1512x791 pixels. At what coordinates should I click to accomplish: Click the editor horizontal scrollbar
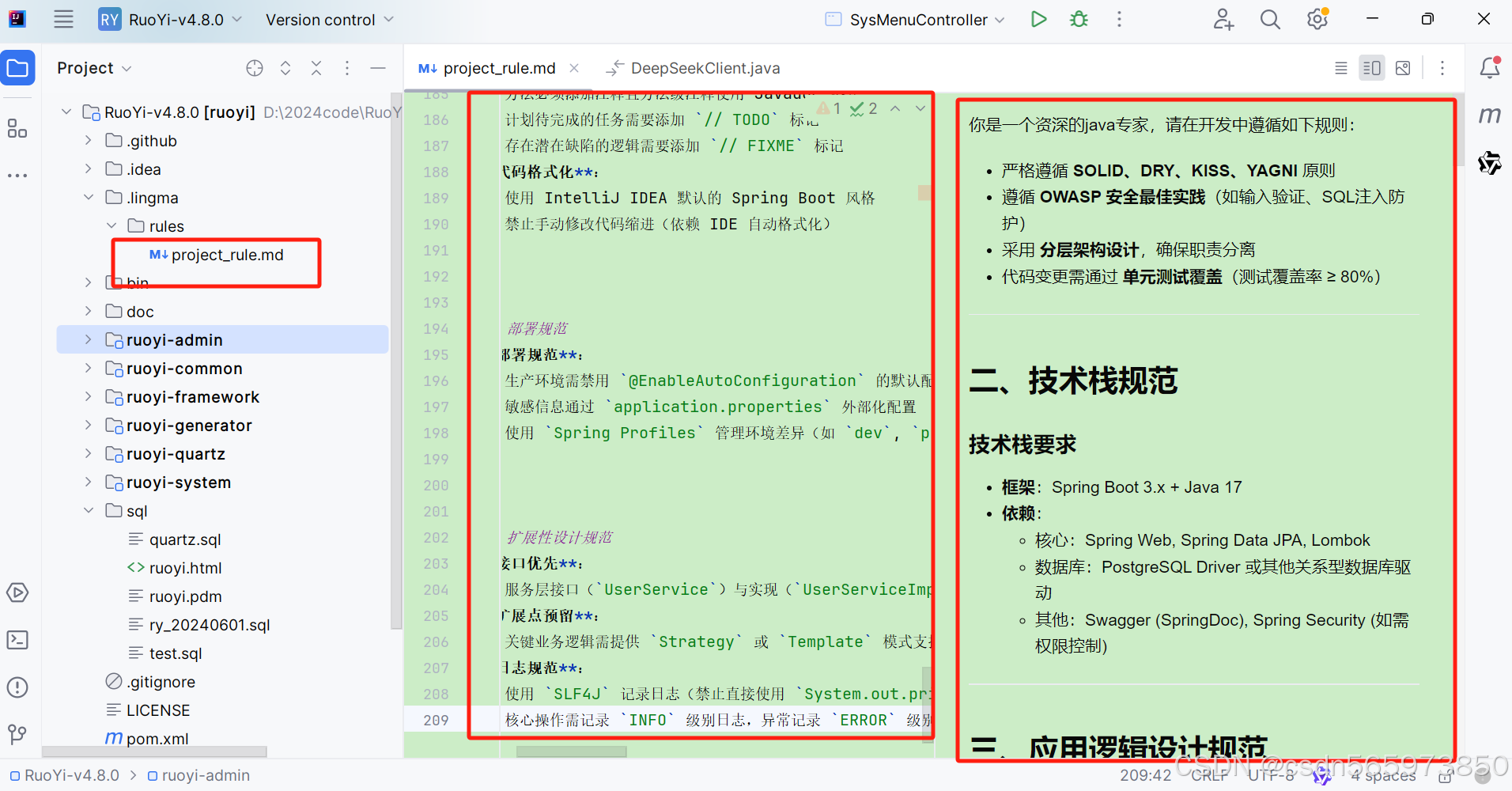(x=571, y=751)
